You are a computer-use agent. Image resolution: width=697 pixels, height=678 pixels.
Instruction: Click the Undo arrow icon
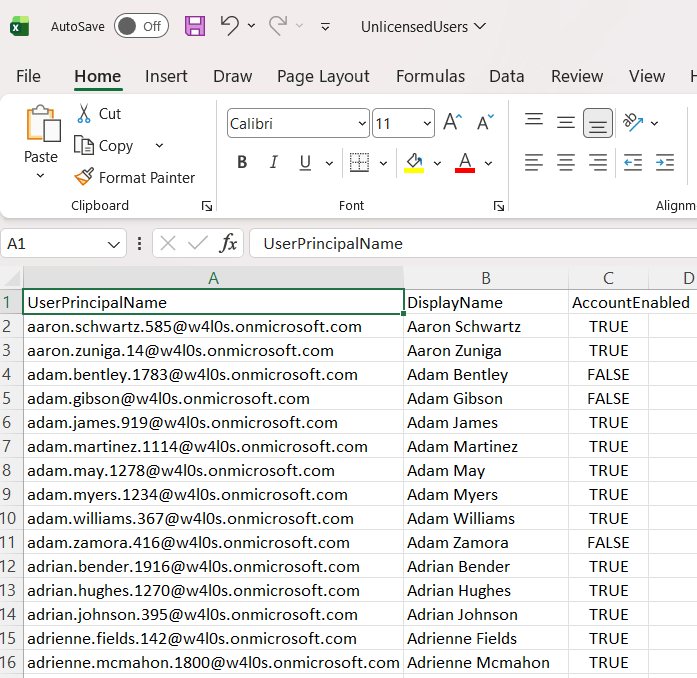[x=230, y=26]
